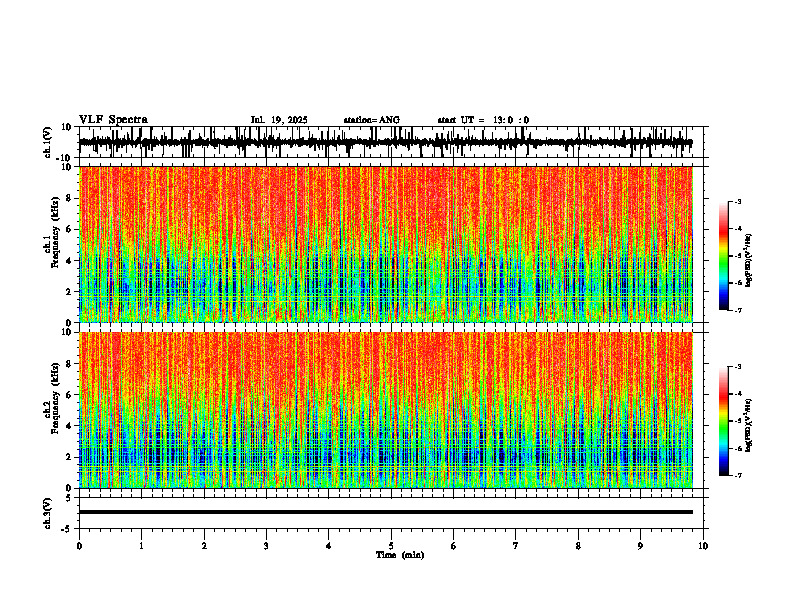Click the "5" tick on ch.3(V) axis
The width and height of the screenshot is (792, 612).
coord(70,498)
